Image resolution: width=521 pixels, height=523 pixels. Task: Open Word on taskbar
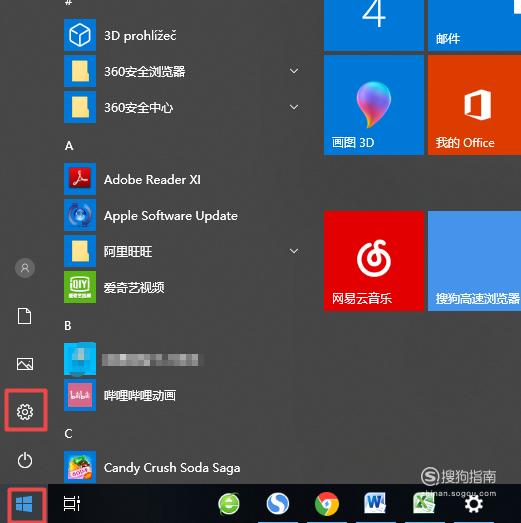coord(375,504)
